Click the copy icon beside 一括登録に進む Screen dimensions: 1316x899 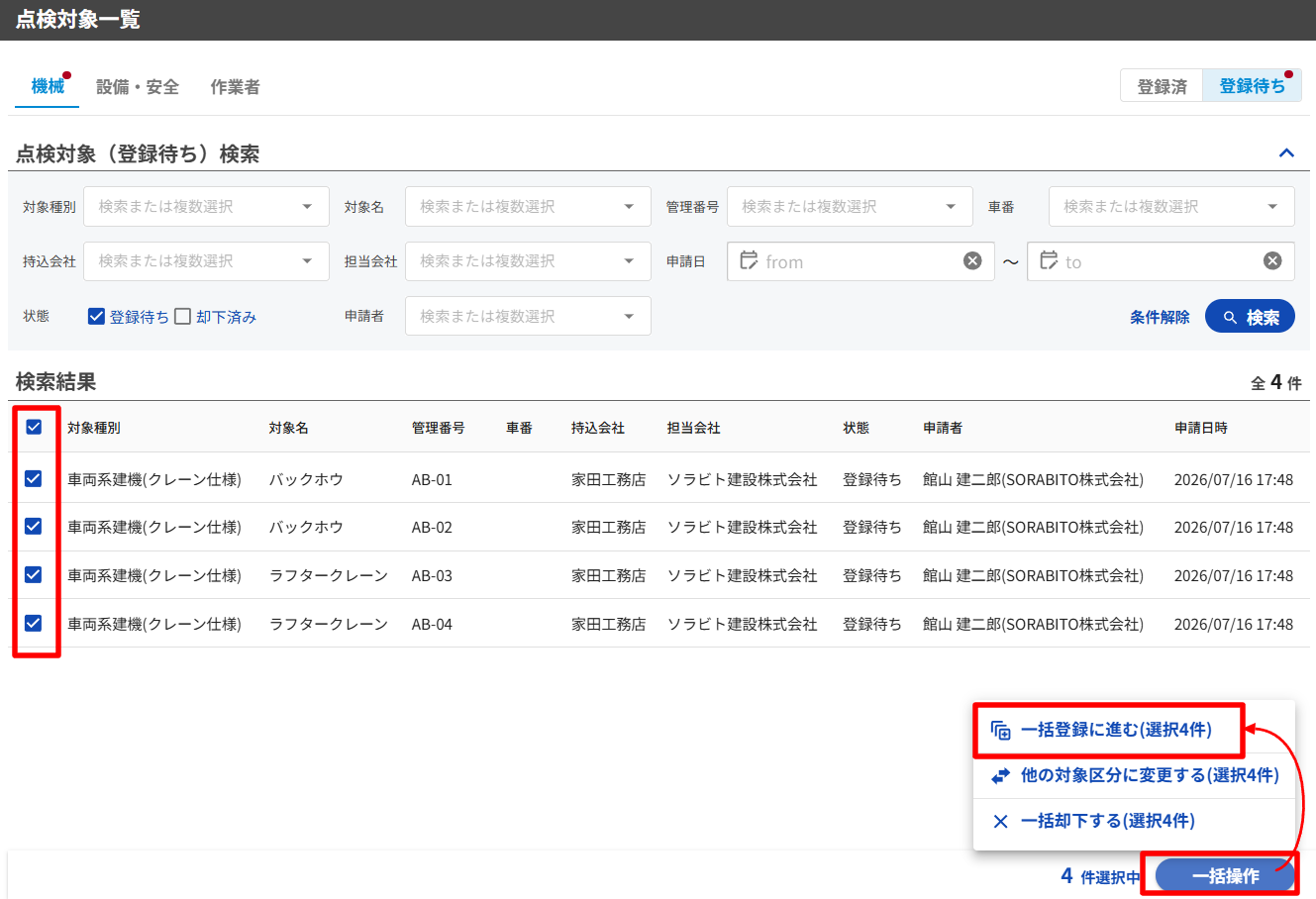(1000, 731)
